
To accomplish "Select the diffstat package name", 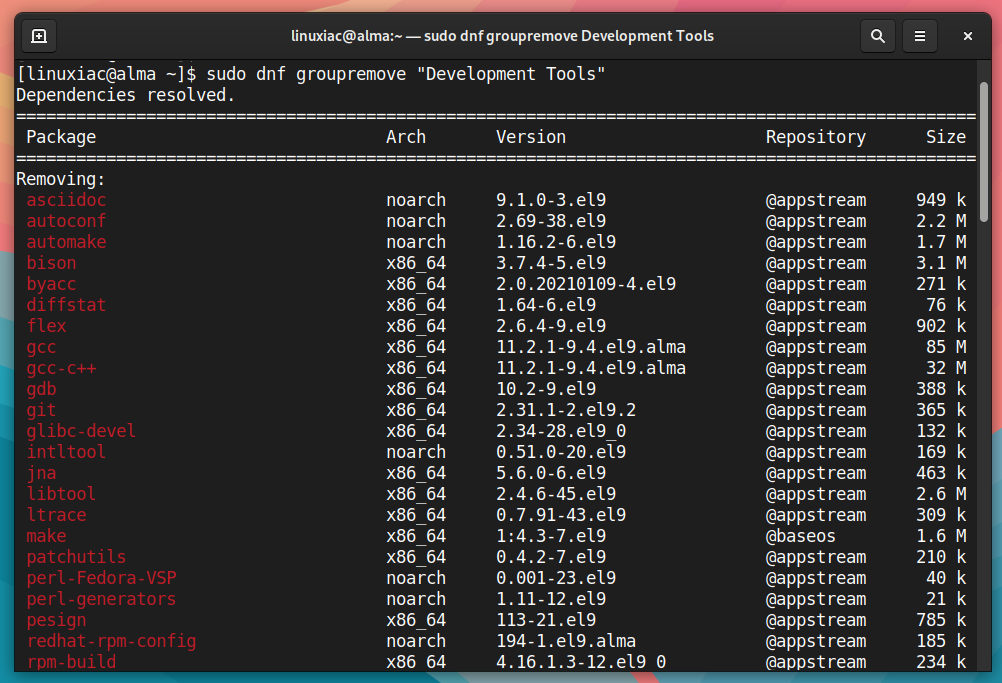I will point(66,305).
